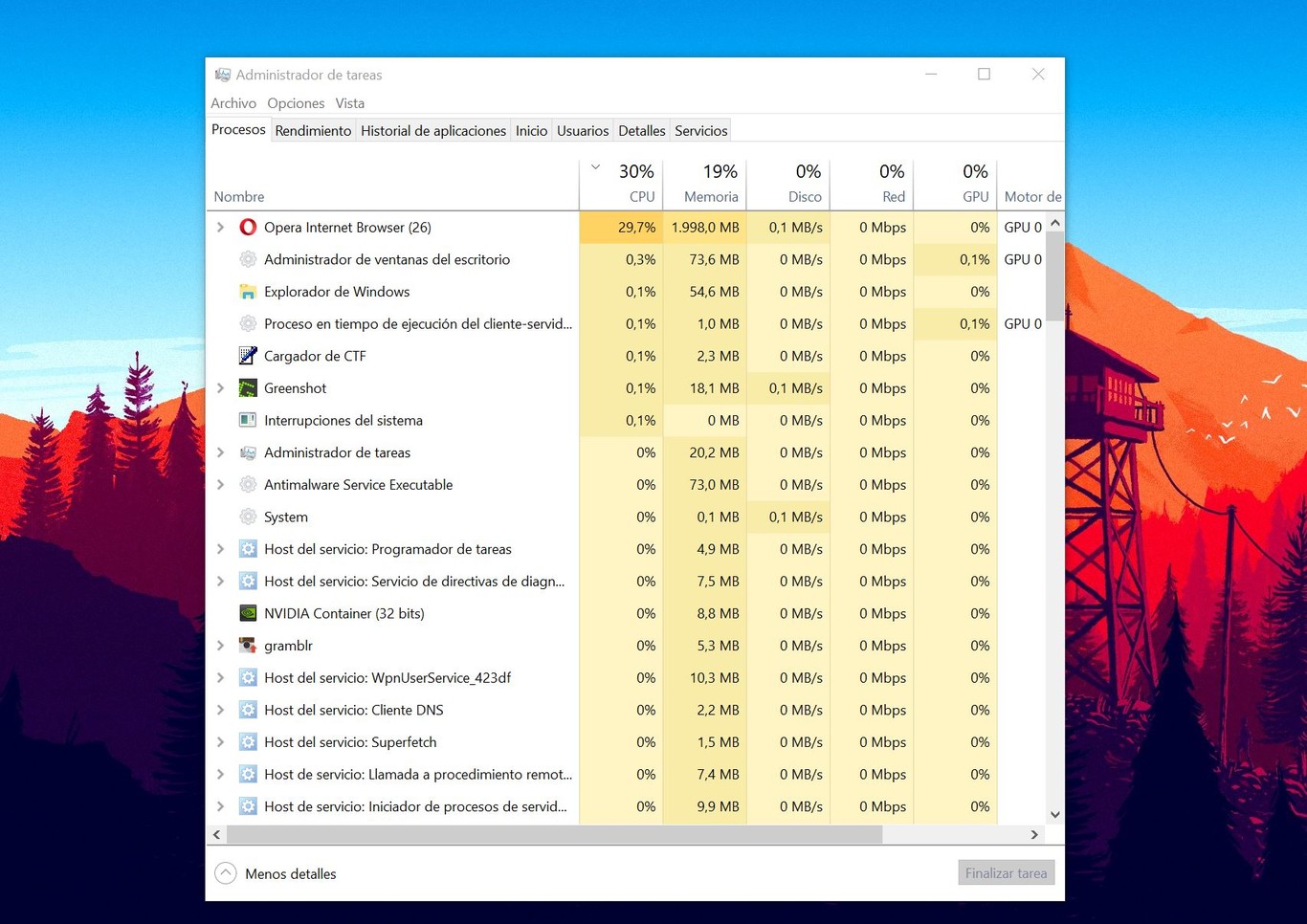The width and height of the screenshot is (1307, 924).
Task: Click the Proceso en tiempo de ejecución icon
Action: tap(248, 323)
